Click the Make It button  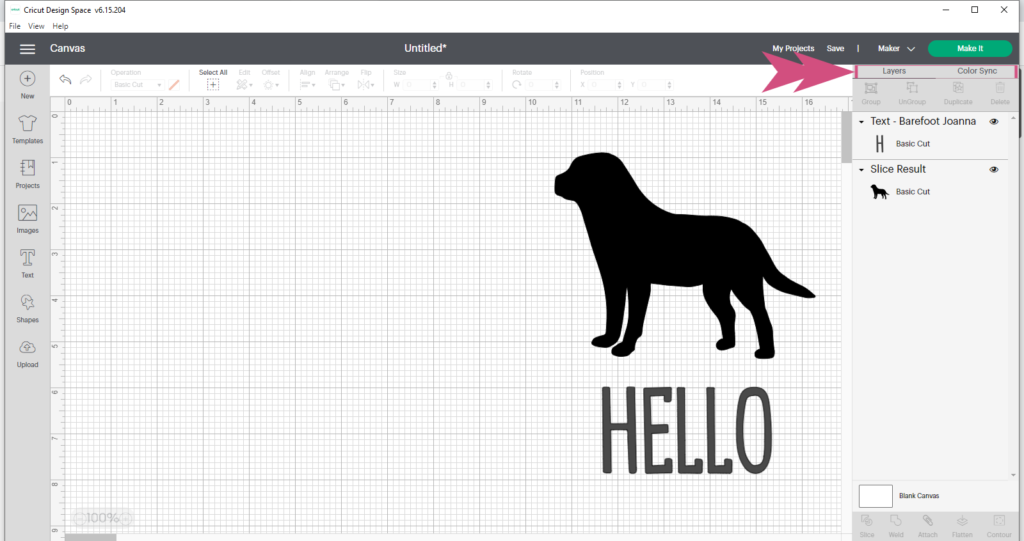click(970, 48)
